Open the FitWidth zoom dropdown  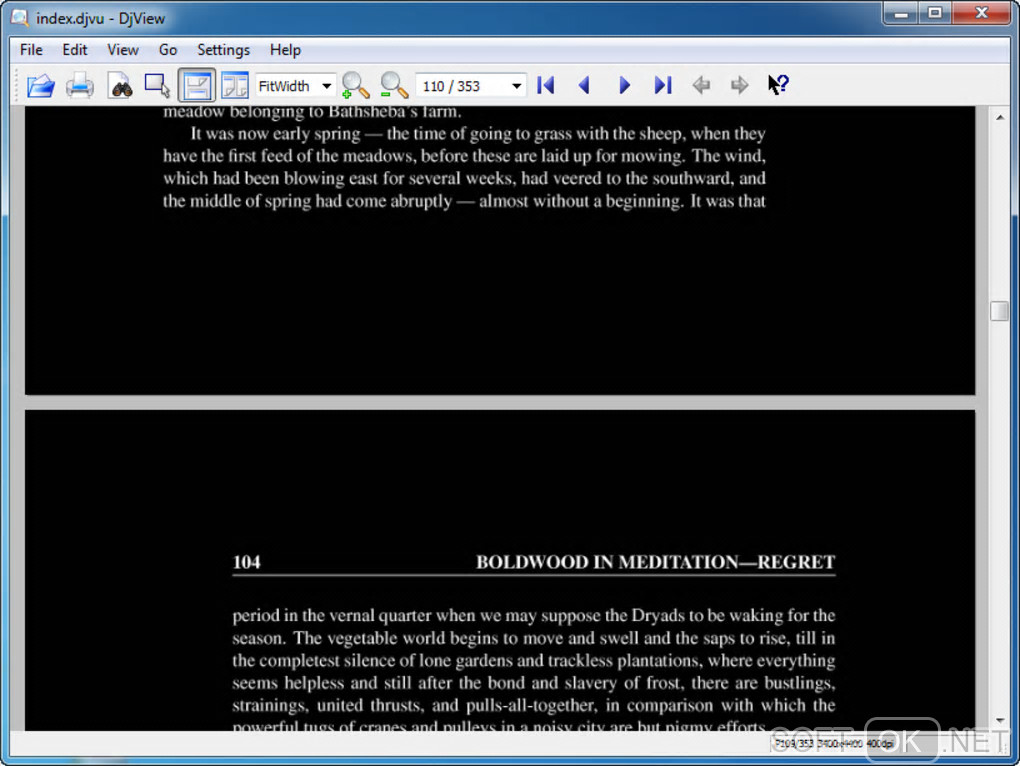[295, 86]
